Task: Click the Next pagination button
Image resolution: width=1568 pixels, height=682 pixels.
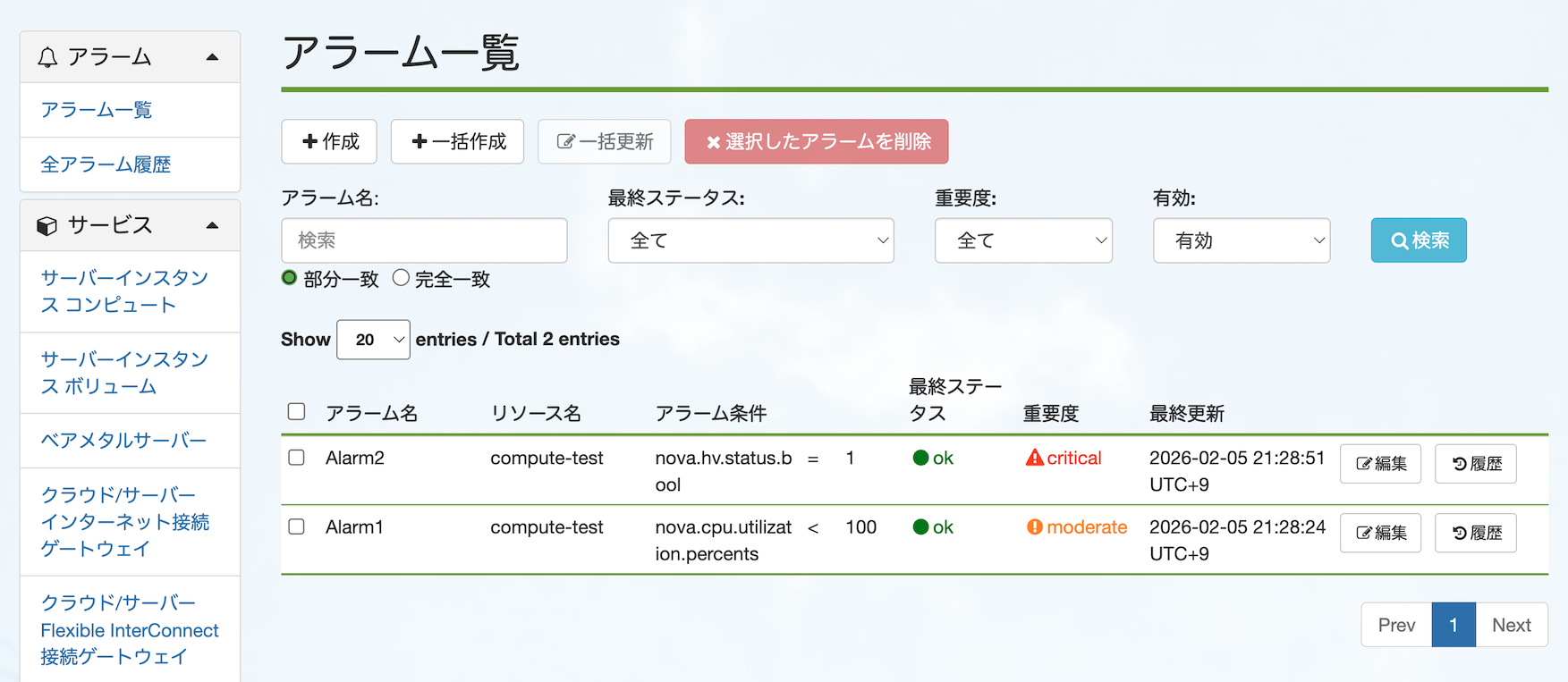Action: point(1511,625)
